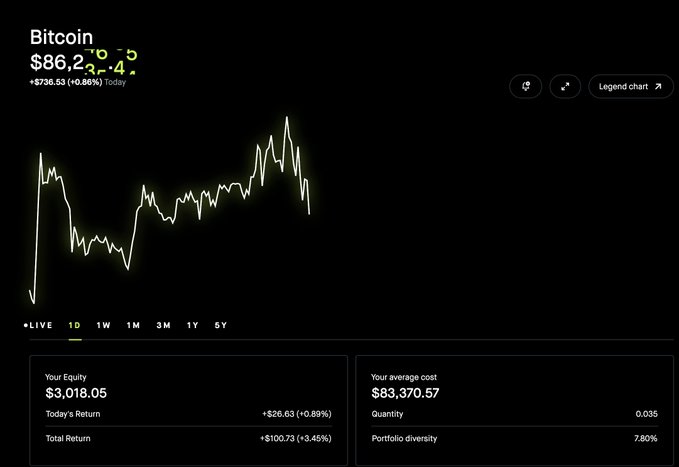Click the +$736.53 (+0.86%) change text
The height and width of the screenshot is (467, 679).
(66, 82)
